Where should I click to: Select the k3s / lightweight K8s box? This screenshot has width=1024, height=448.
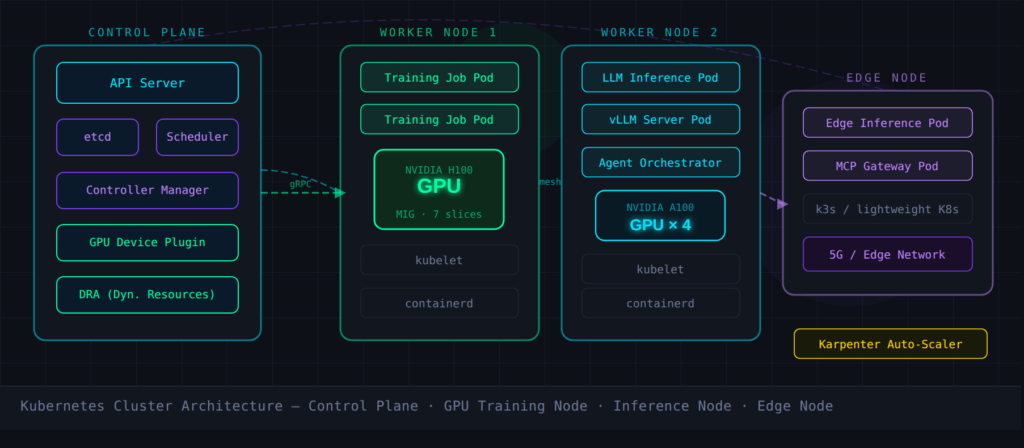point(887,209)
